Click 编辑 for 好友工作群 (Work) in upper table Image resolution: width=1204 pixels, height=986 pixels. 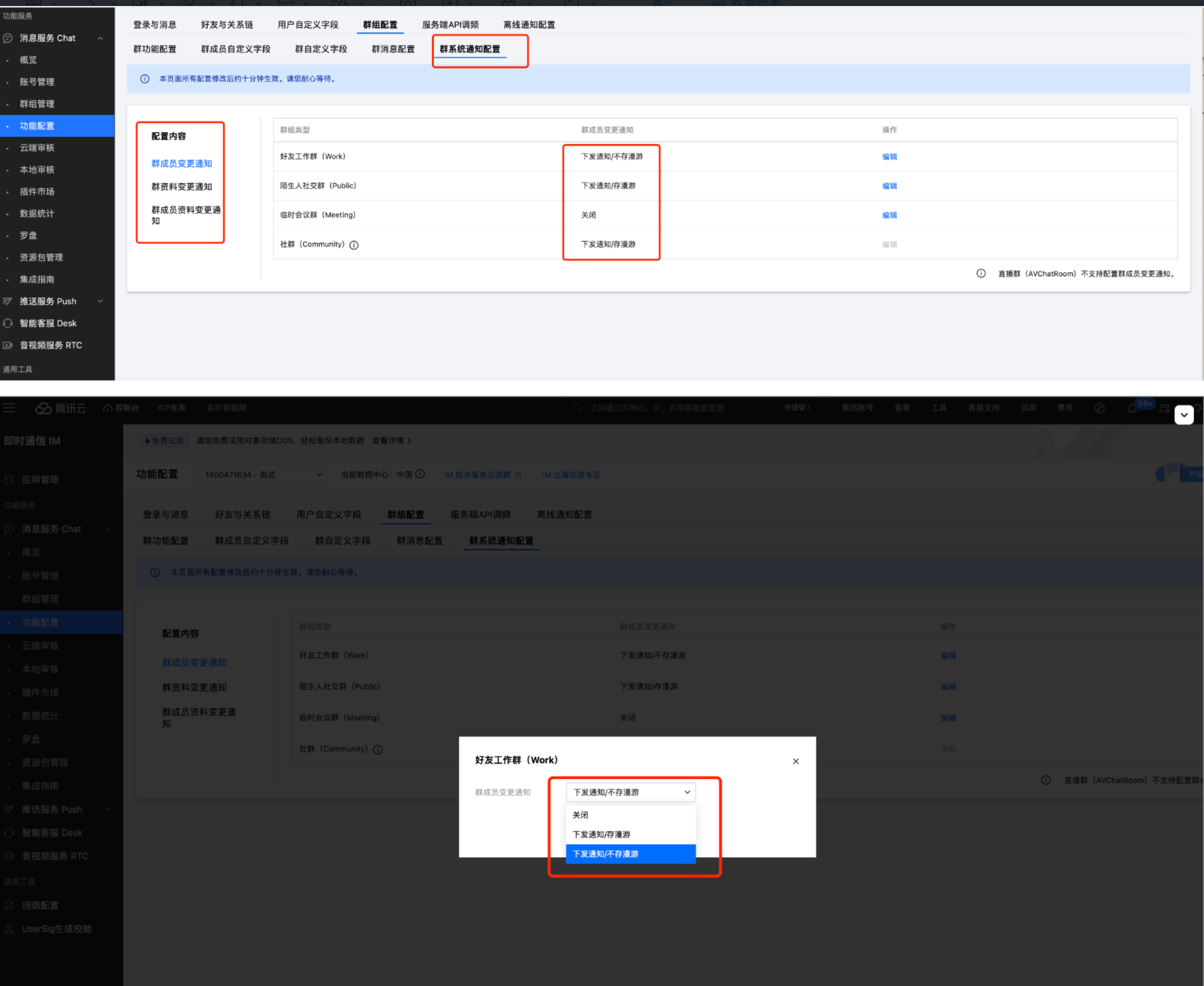[889, 157]
